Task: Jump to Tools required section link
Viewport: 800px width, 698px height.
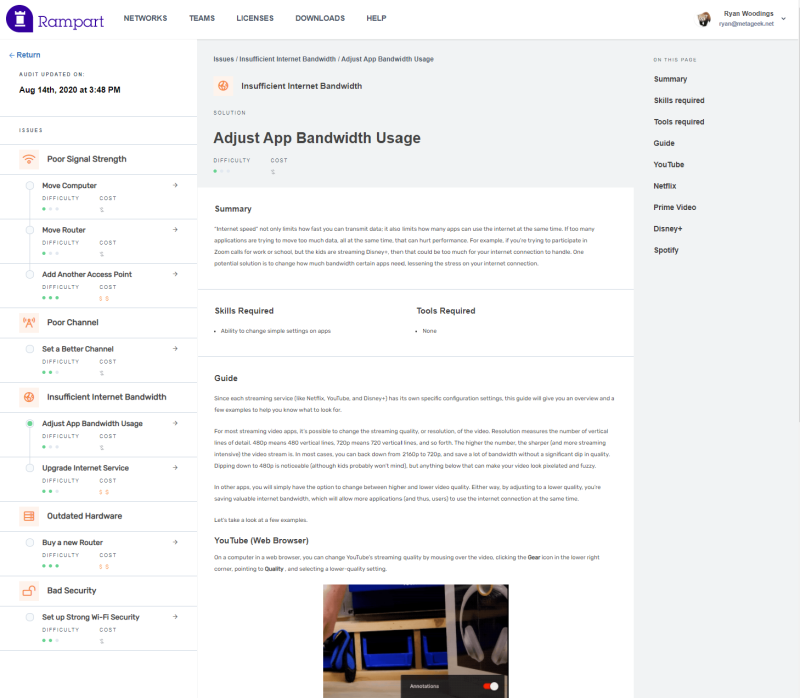Action: [x=679, y=122]
